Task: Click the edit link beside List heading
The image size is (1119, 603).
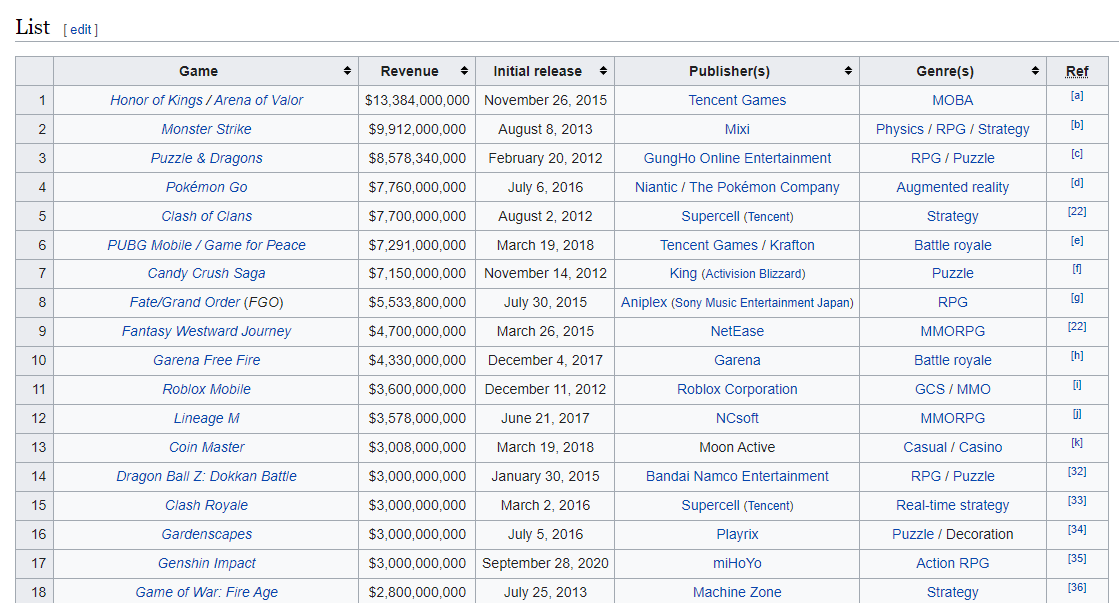Action: coord(81,29)
